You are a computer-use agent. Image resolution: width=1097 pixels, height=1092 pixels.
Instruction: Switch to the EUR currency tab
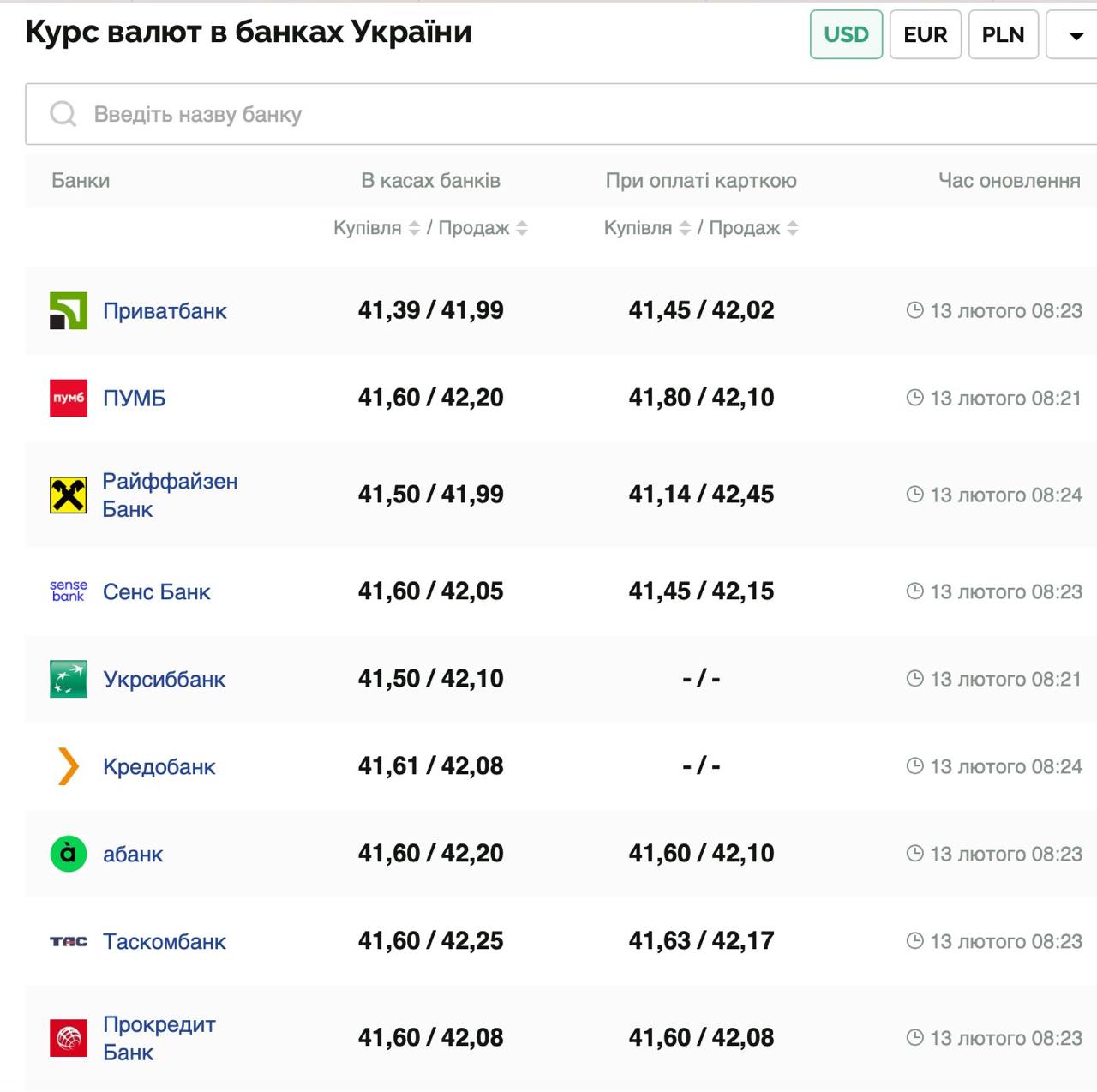point(925,35)
